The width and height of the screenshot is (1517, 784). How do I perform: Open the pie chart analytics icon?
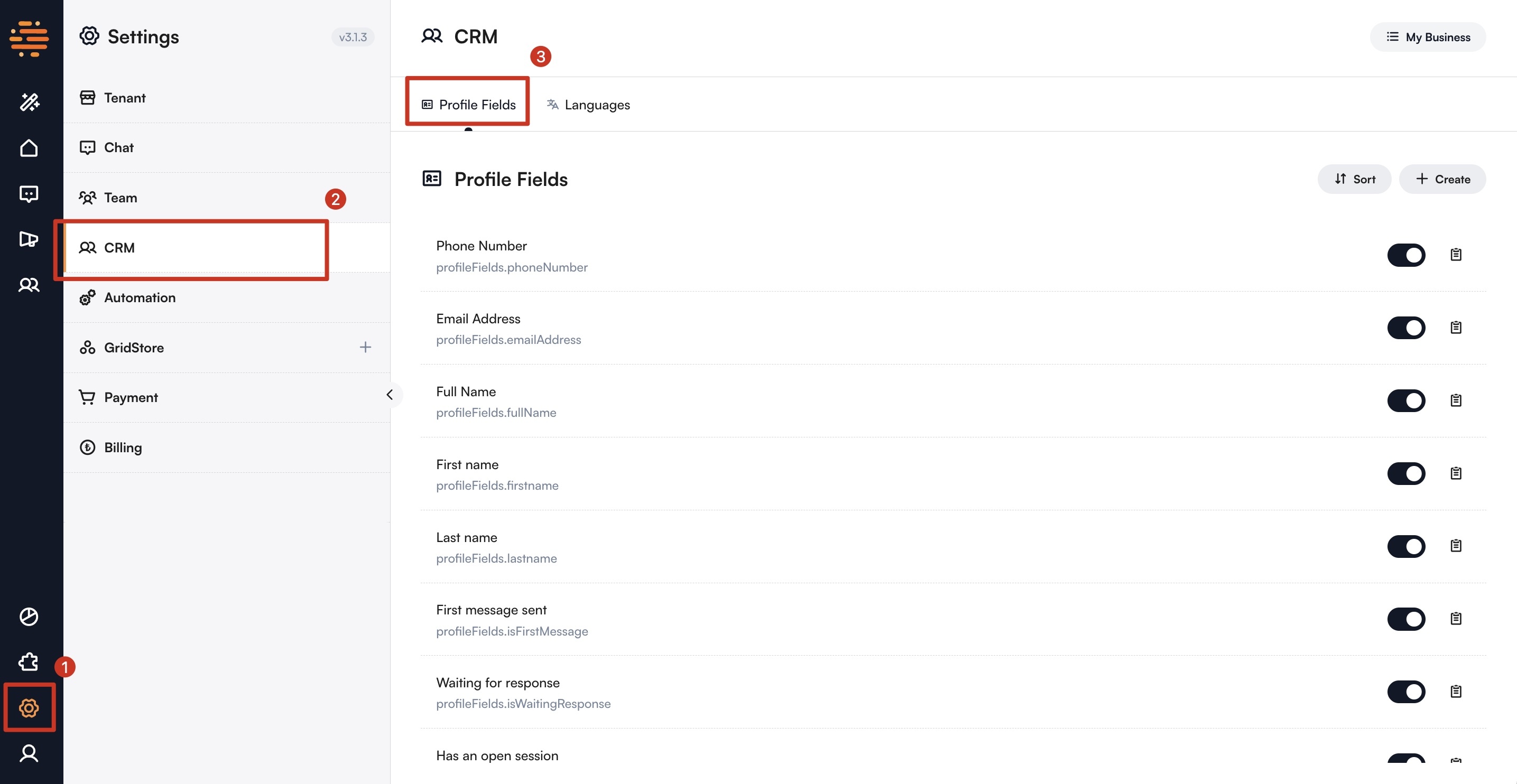(x=28, y=617)
